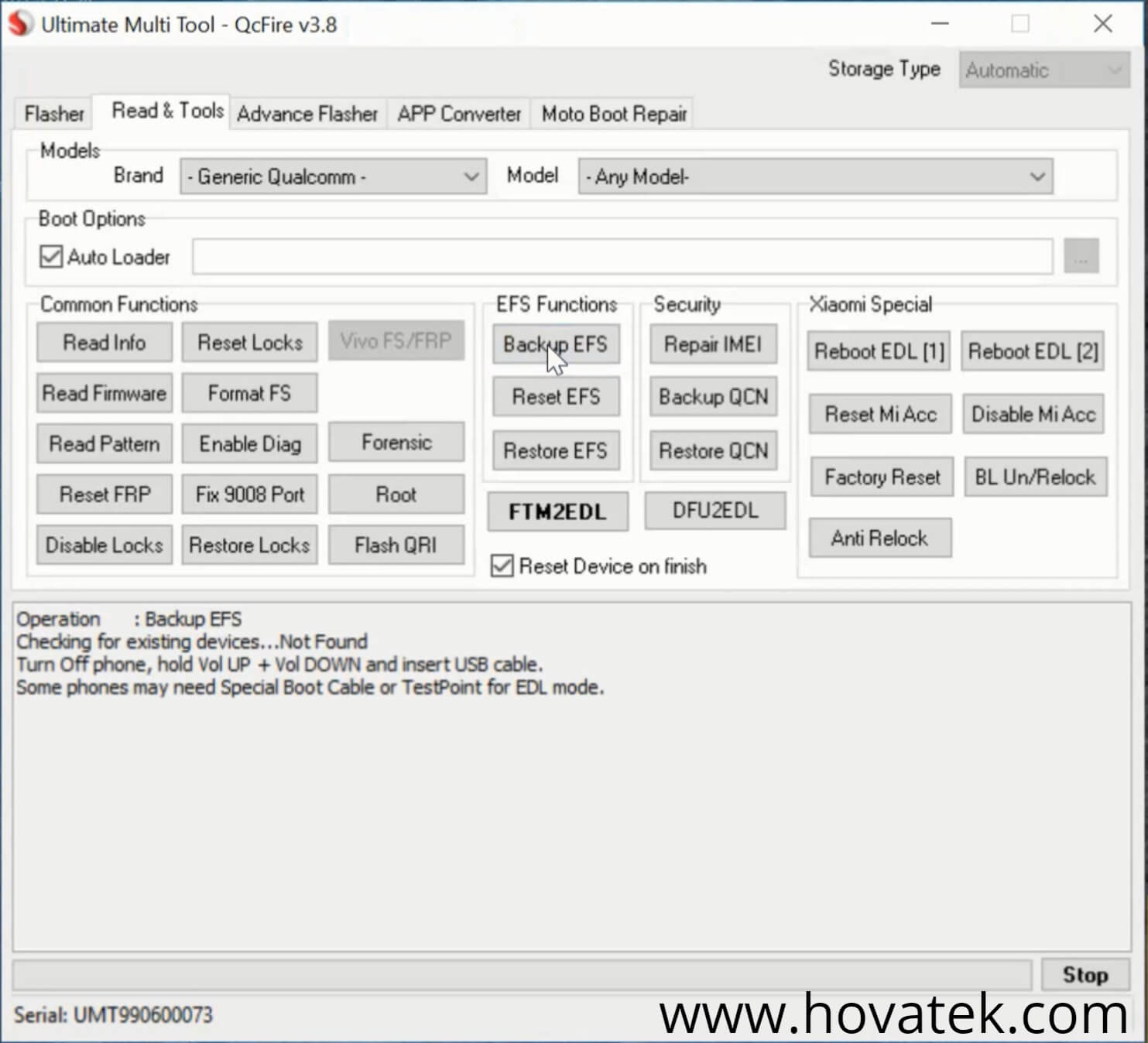Image resolution: width=1148 pixels, height=1043 pixels.
Task: Click the 'Operation : Backup EFS' log line
Action: (129, 619)
